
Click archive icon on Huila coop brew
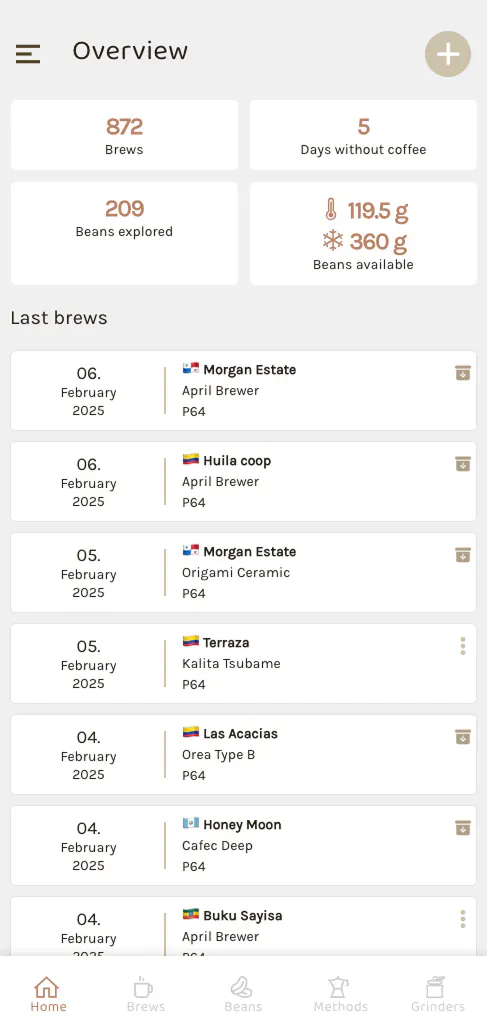click(x=463, y=464)
